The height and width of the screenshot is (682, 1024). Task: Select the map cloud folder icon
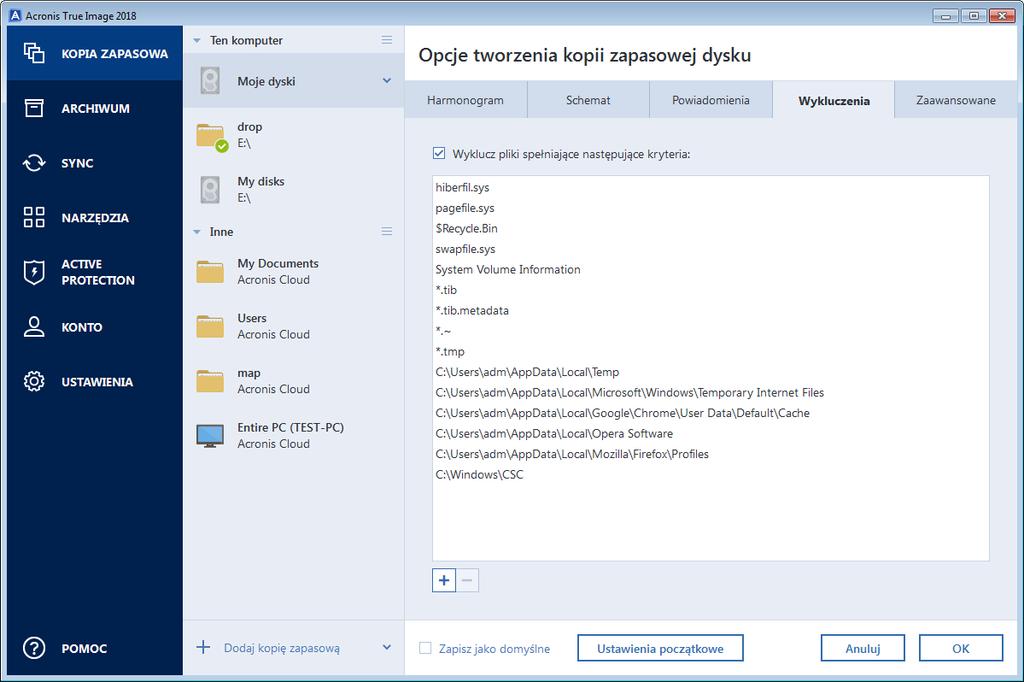click(210, 381)
